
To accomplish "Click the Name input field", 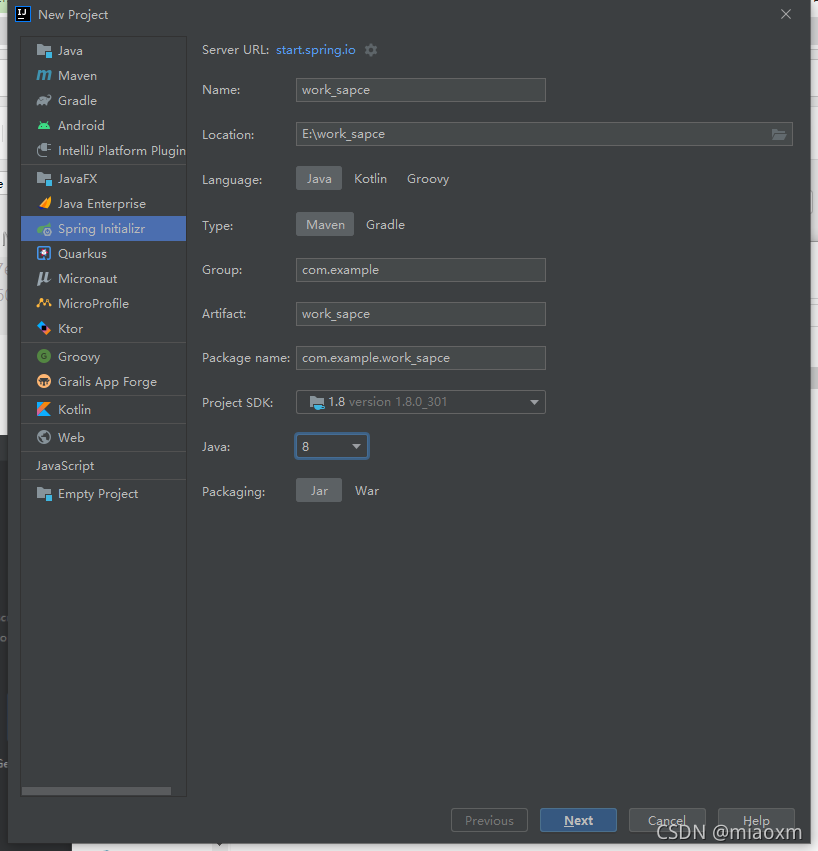I will click(x=421, y=90).
